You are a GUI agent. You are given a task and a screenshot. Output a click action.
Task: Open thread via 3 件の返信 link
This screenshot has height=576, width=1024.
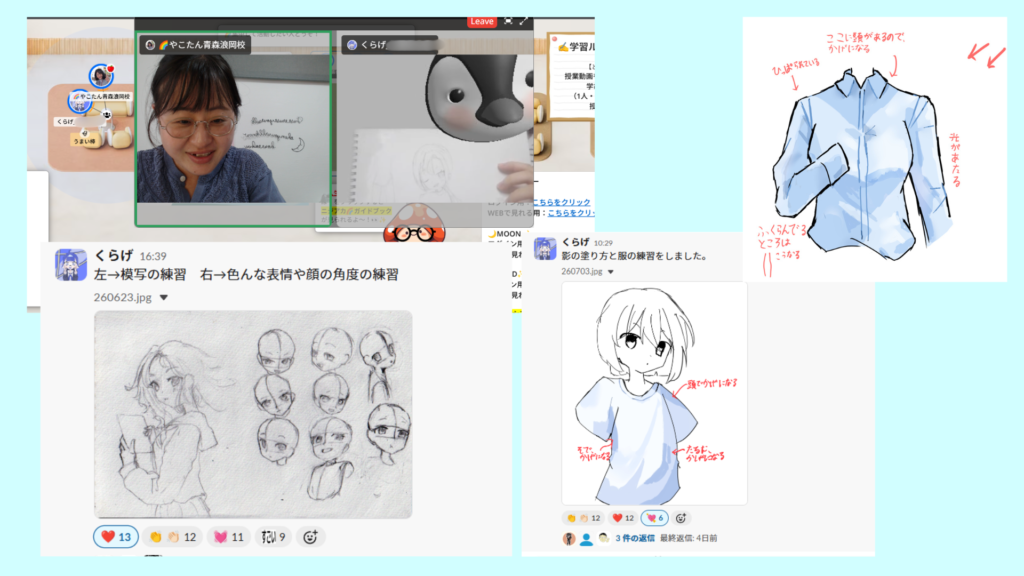[x=635, y=538]
